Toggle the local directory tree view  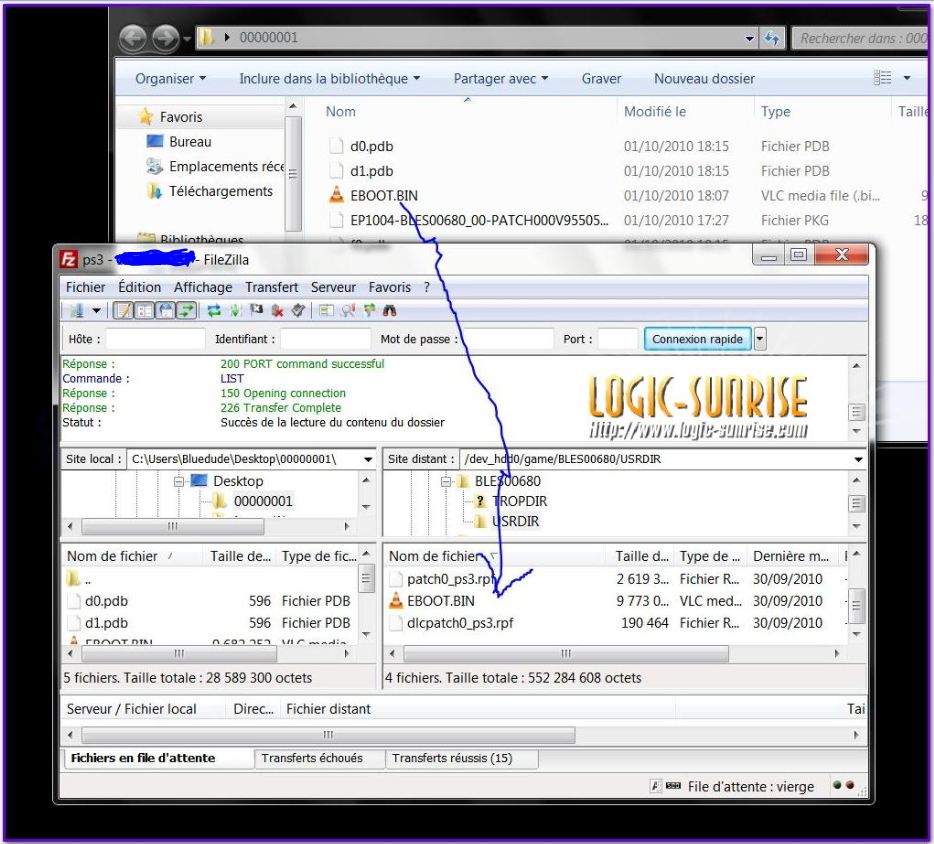coord(143,310)
